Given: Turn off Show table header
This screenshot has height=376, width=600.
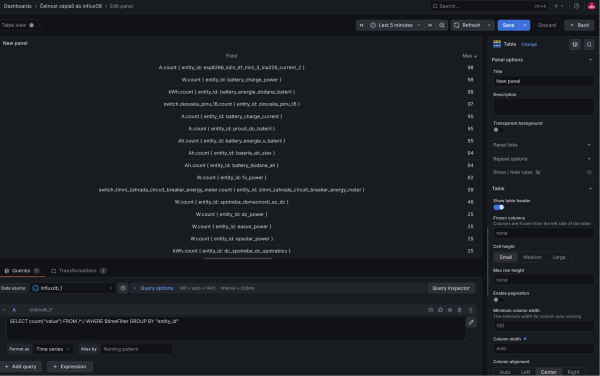Looking at the screenshot, I should [x=499, y=207].
